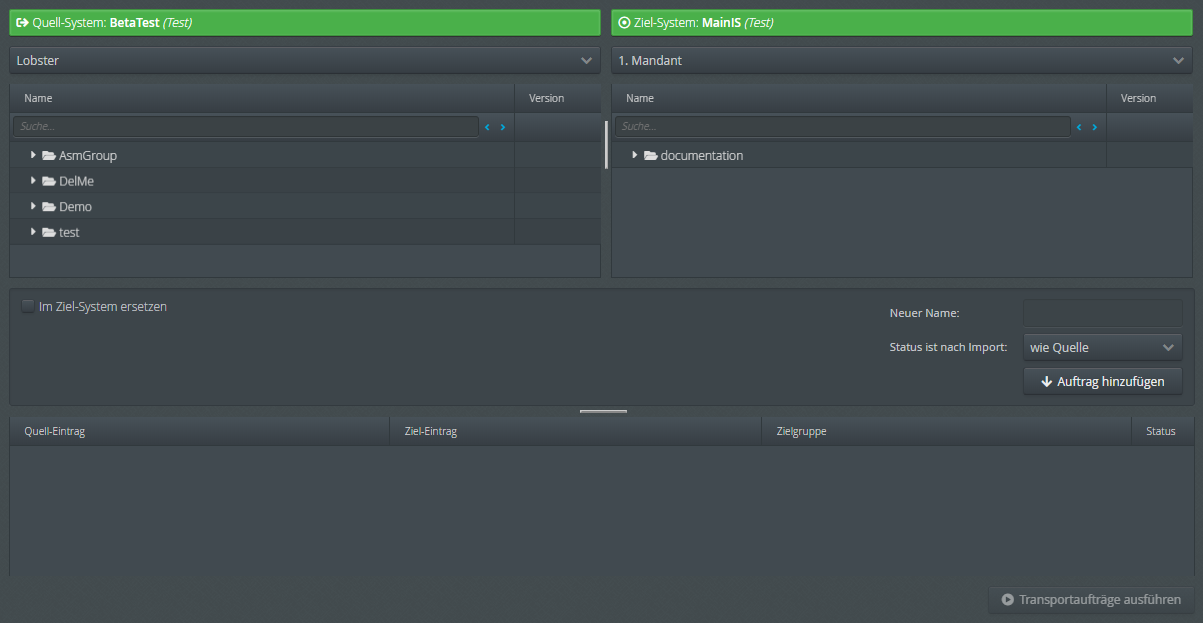Image resolution: width=1203 pixels, height=623 pixels.
Task: Click Zielgruppe column header
Action: (x=946, y=431)
